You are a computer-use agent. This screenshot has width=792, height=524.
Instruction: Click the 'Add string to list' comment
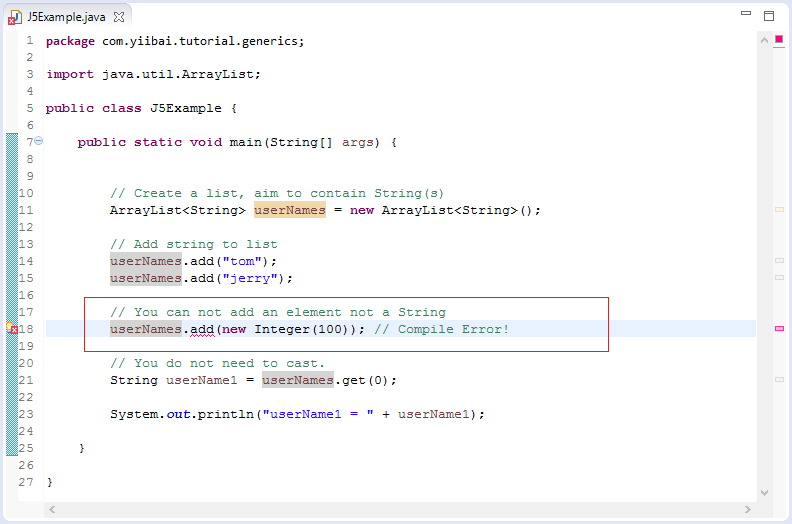(194, 244)
